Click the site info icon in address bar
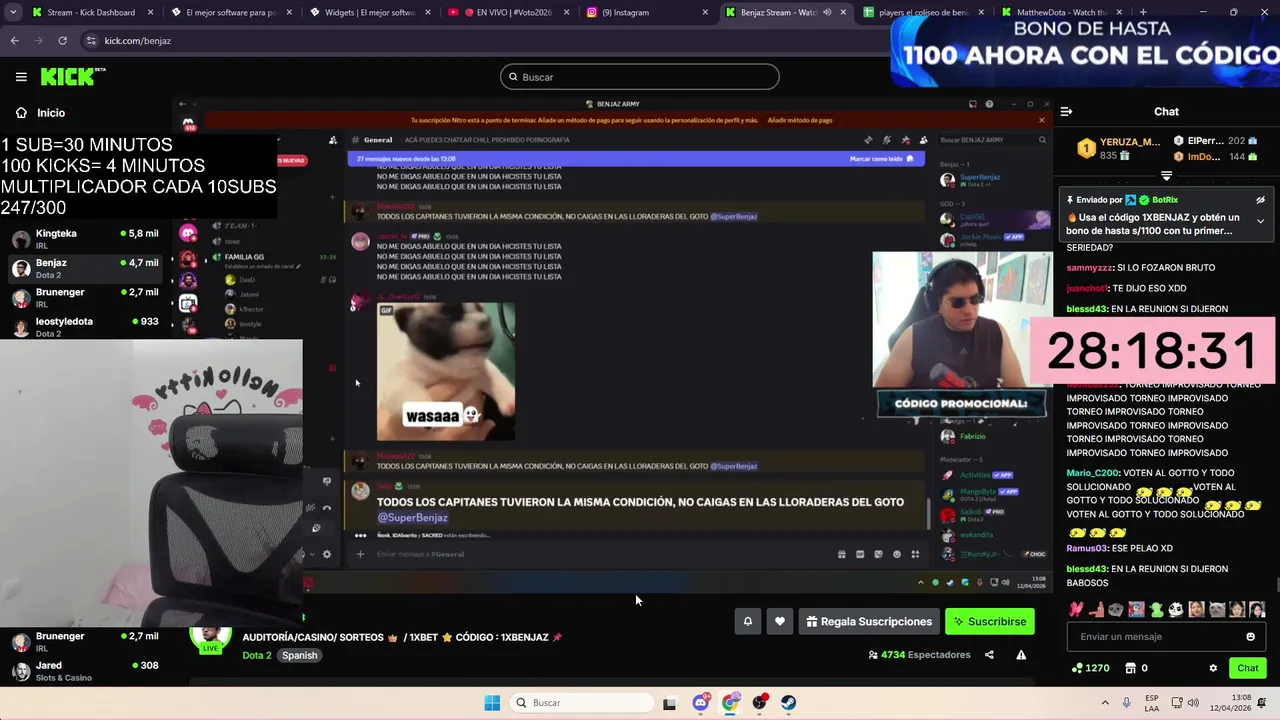The height and width of the screenshot is (720, 1280). click(91, 41)
